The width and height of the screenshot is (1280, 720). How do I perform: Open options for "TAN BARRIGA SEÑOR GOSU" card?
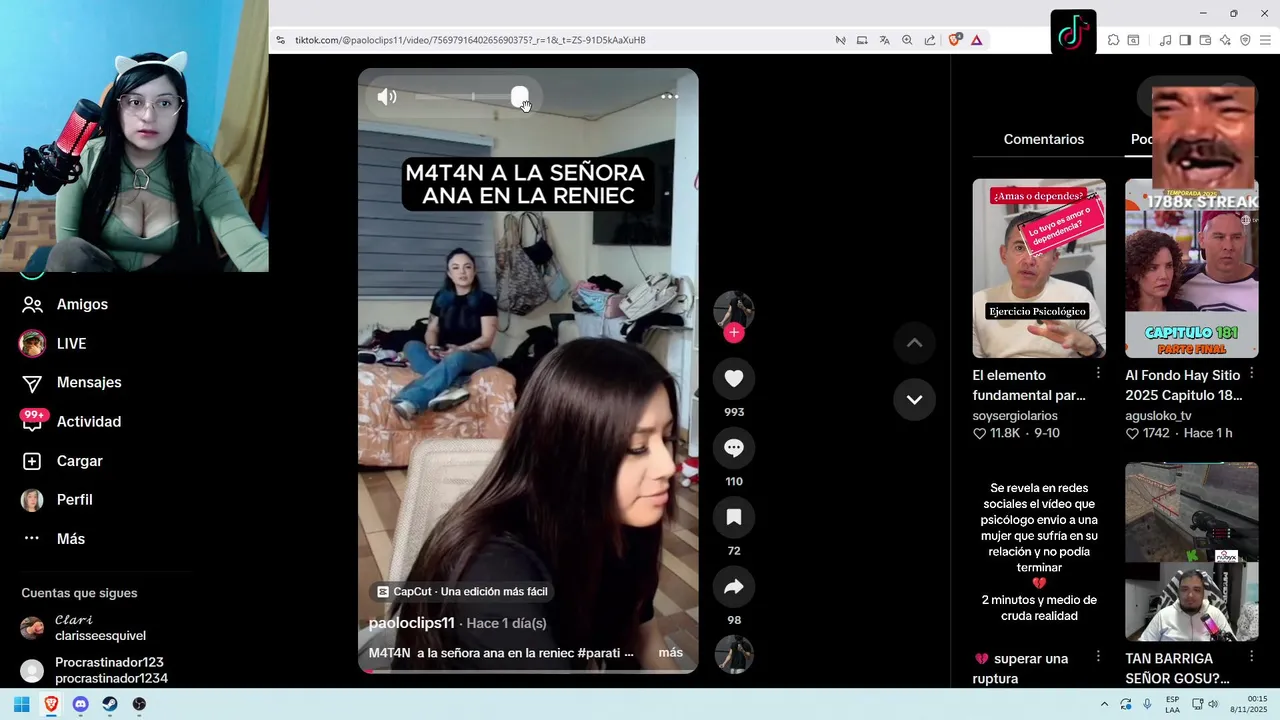click(x=1251, y=657)
